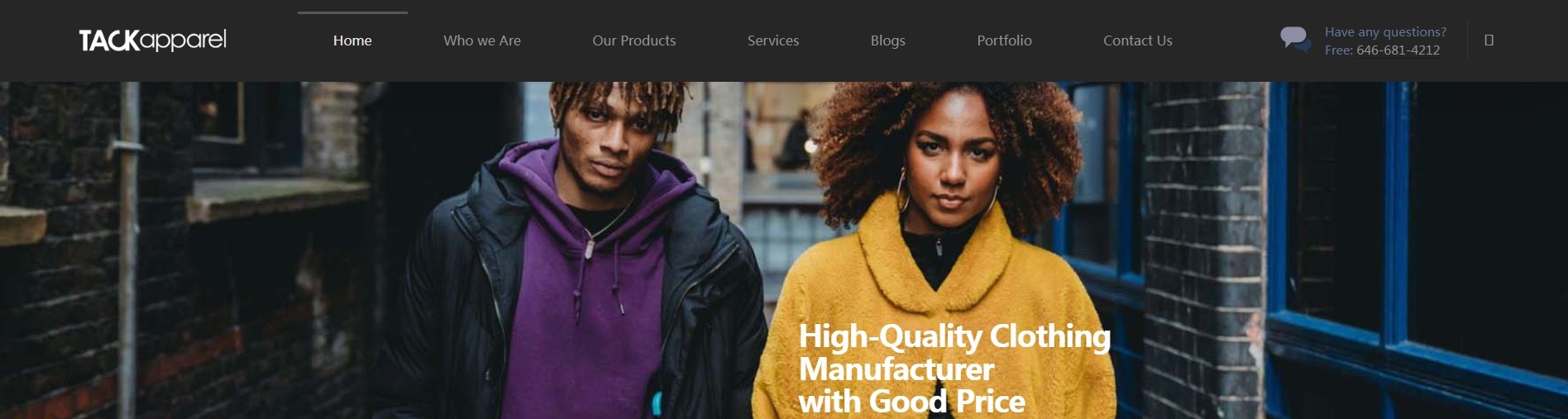This screenshot has height=419, width=1568.
Task: Call the 646-681-4212 phone number link
Action: tap(1398, 50)
